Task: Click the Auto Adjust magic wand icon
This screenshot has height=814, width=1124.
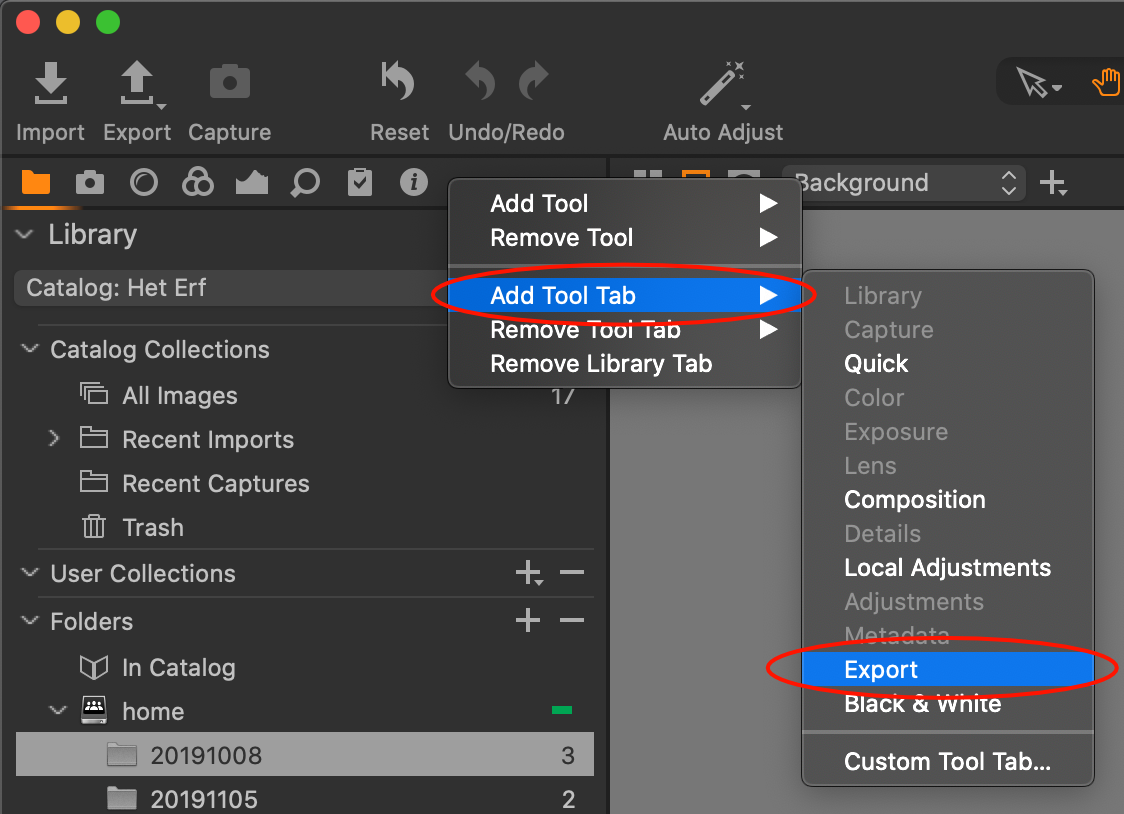Action: point(723,83)
